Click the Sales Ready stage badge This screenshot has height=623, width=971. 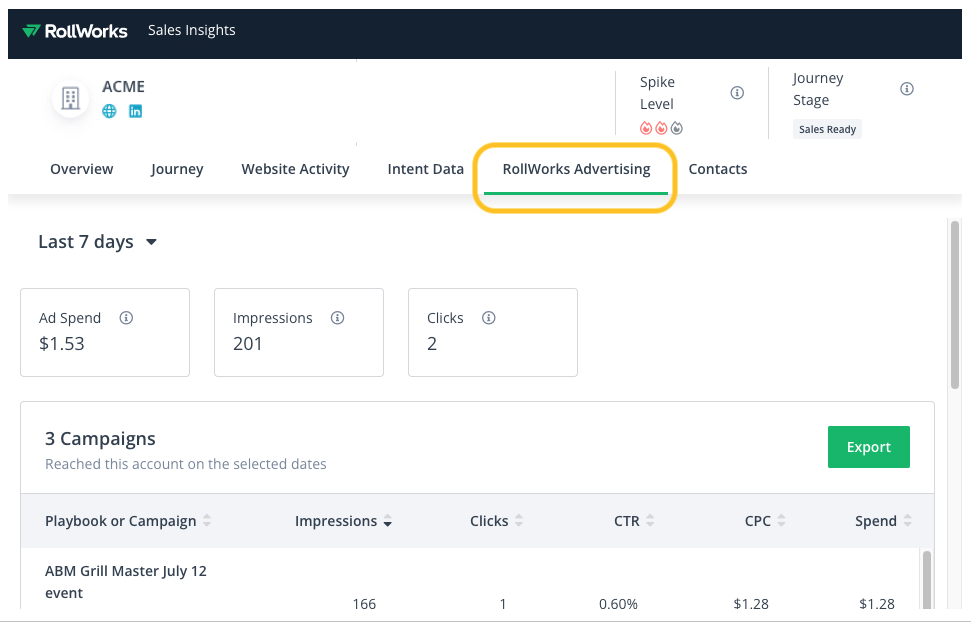click(x=827, y=129)
